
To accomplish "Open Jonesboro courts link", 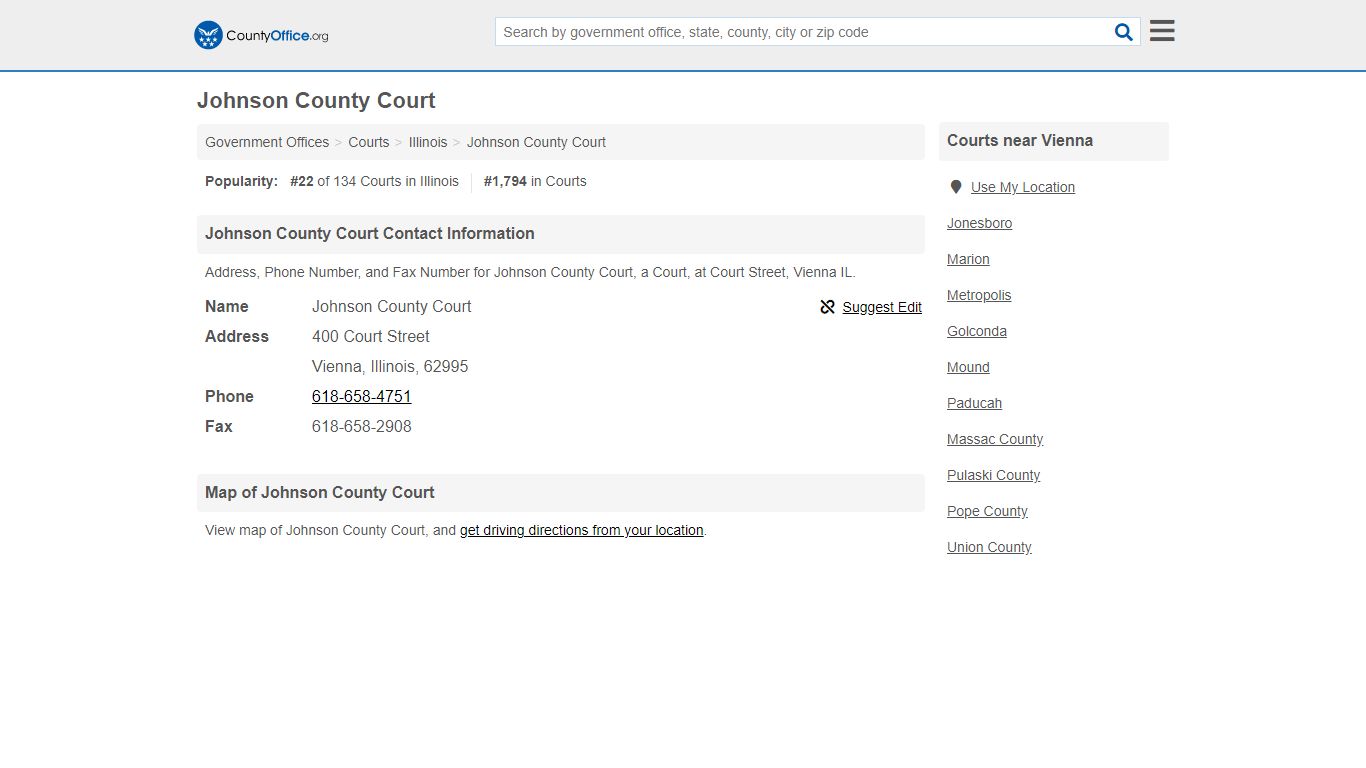I will 980,223.
